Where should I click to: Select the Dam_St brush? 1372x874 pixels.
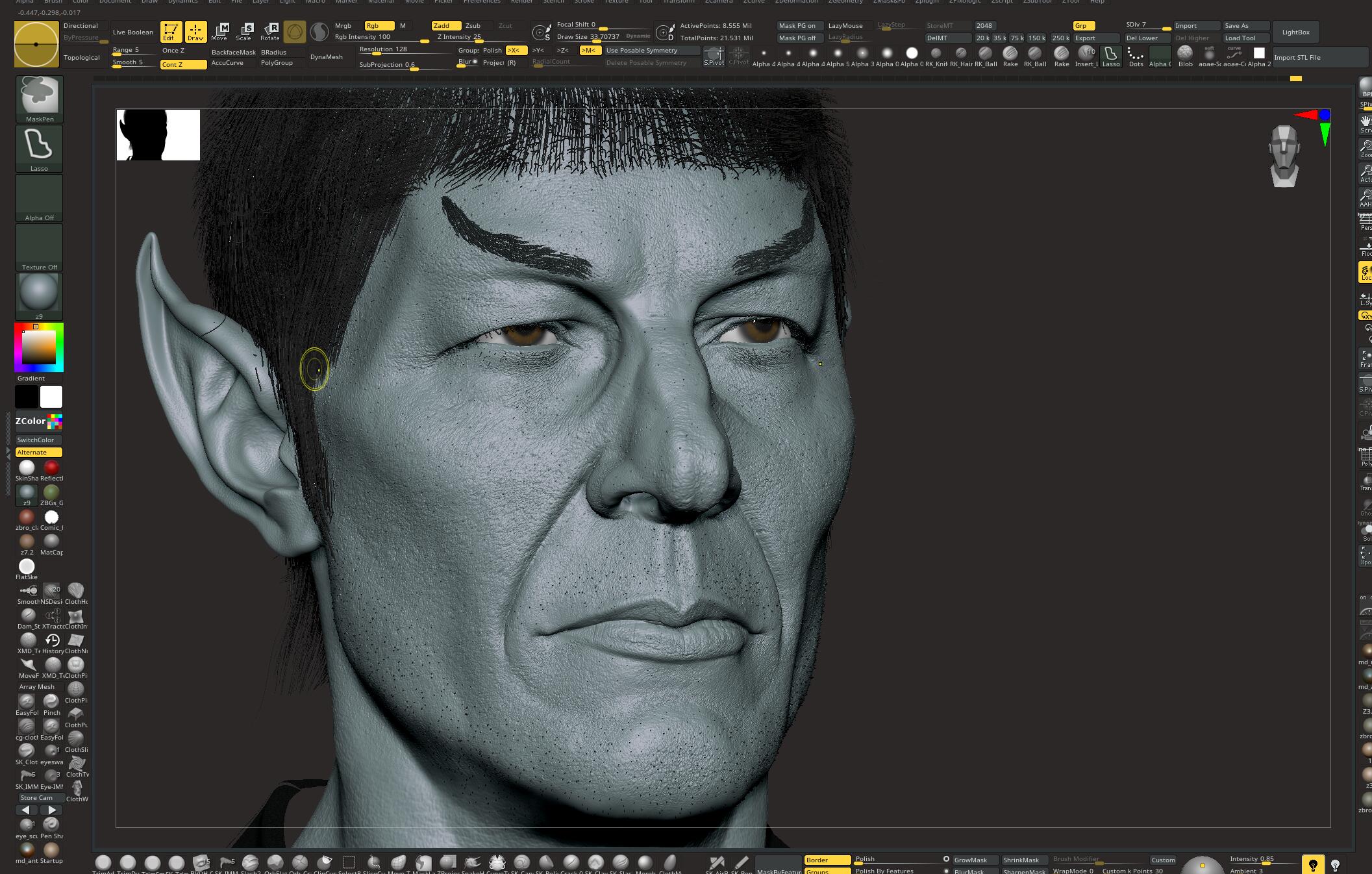27,618
